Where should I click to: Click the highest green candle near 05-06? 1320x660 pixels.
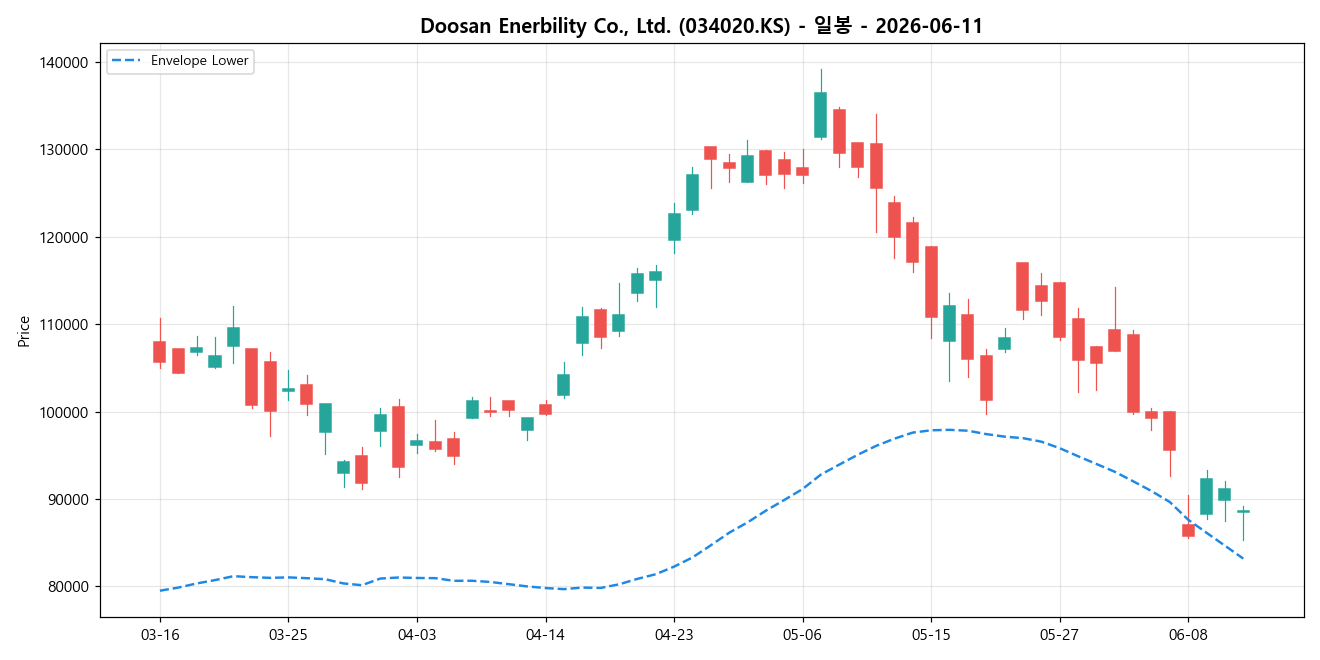point(821,115)
